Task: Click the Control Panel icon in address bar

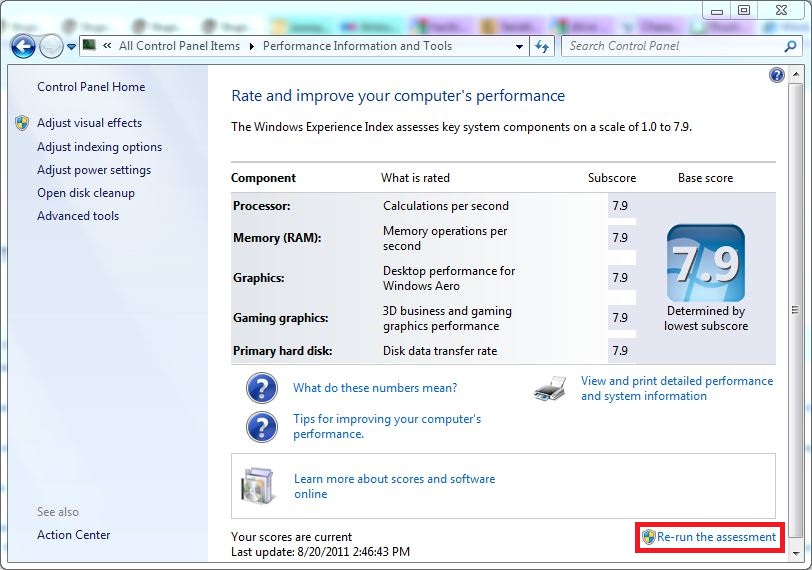Action: (x=90, y=46)
